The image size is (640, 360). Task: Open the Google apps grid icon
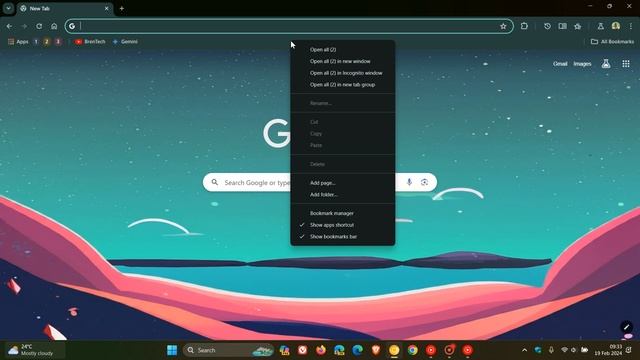point(626,64)
